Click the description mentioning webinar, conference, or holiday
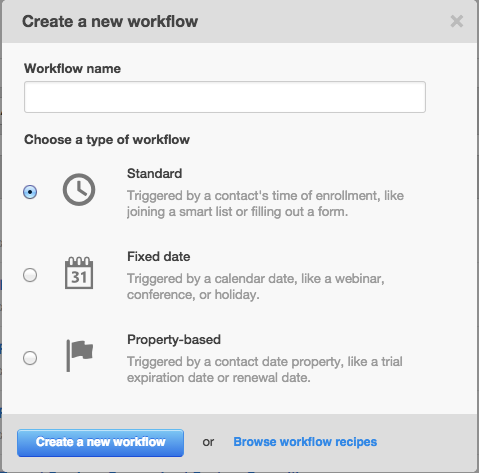Viewport: 479px width, 473px height. click(256, 287)
